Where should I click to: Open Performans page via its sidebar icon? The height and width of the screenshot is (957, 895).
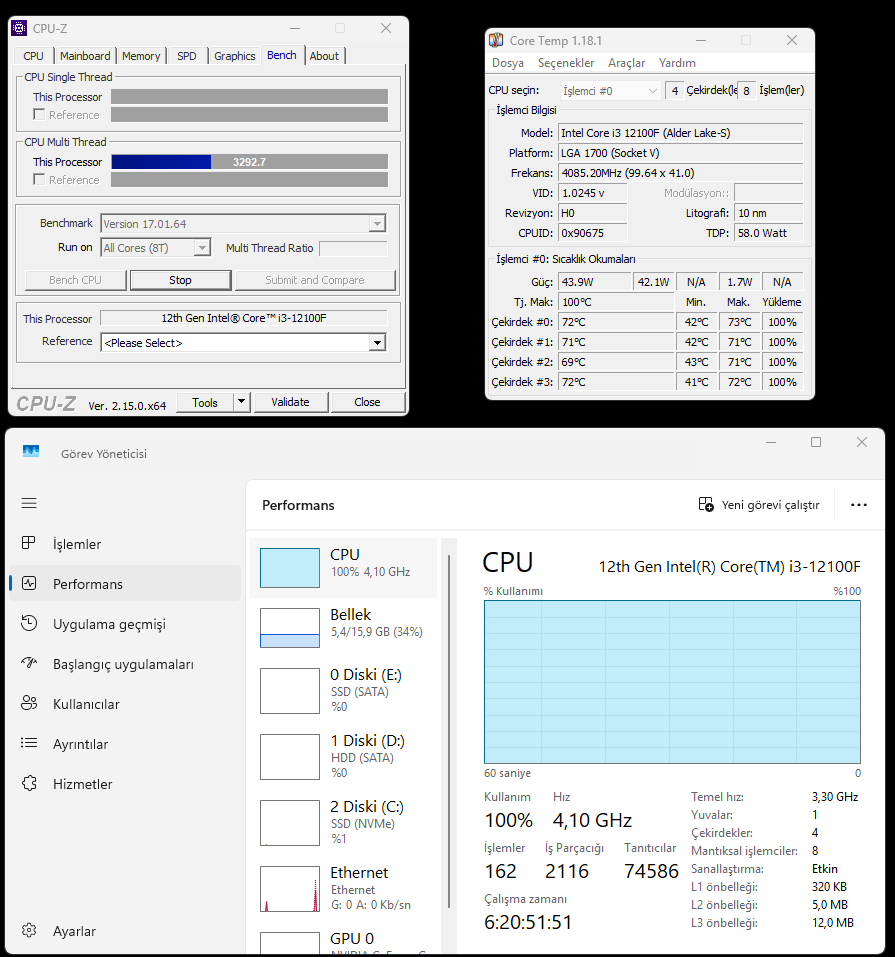29,583
